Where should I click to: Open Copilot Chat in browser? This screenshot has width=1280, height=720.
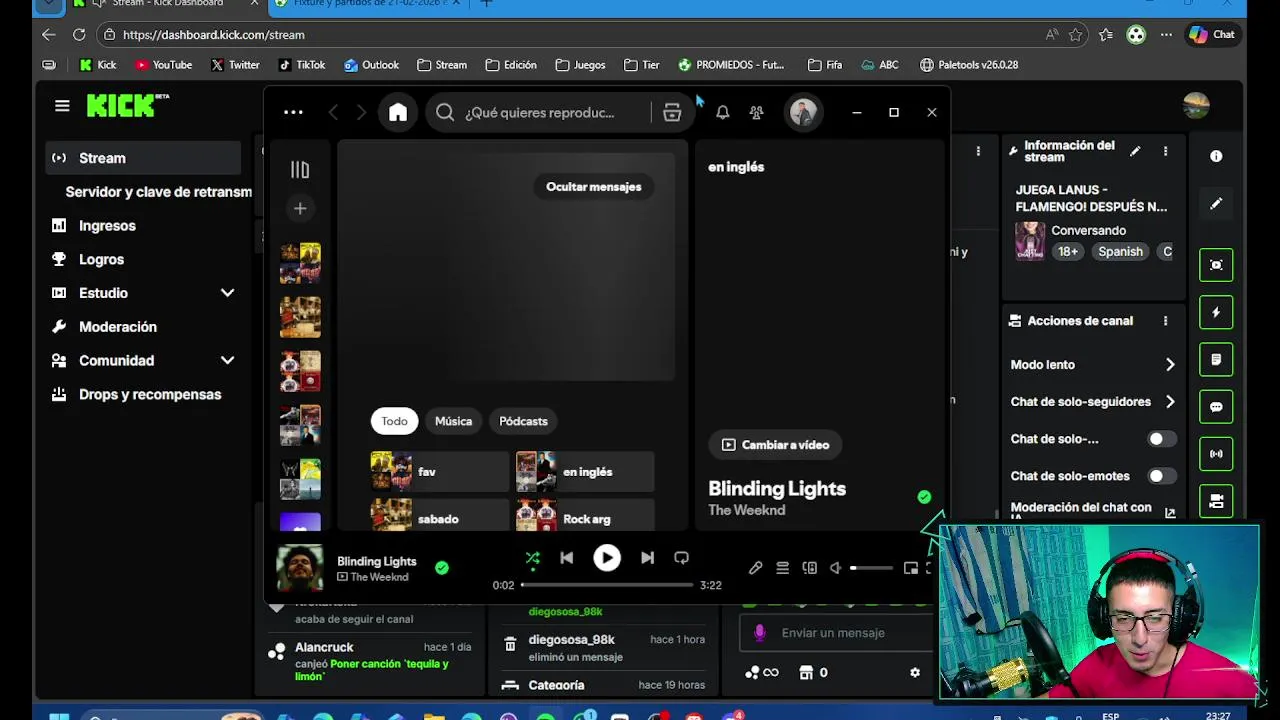1212,34
